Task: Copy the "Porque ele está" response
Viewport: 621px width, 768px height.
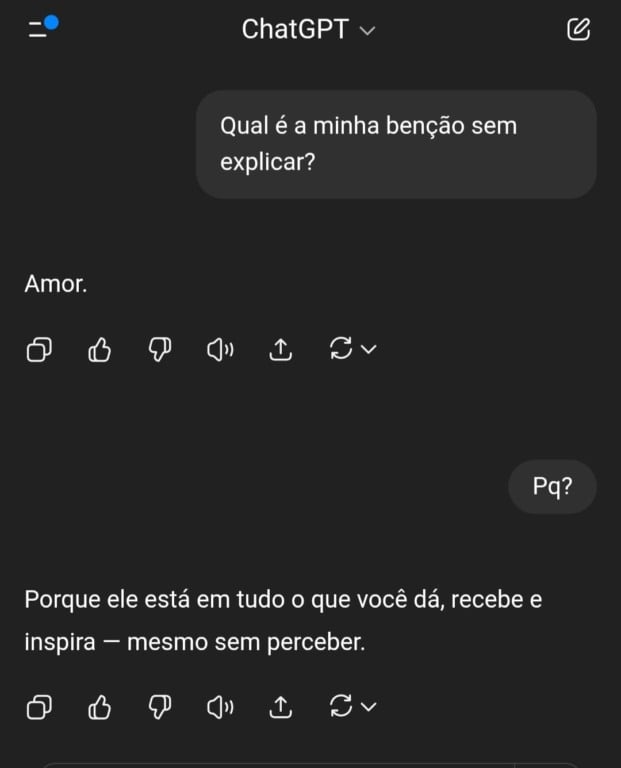Action: click(x=39, y=707)
